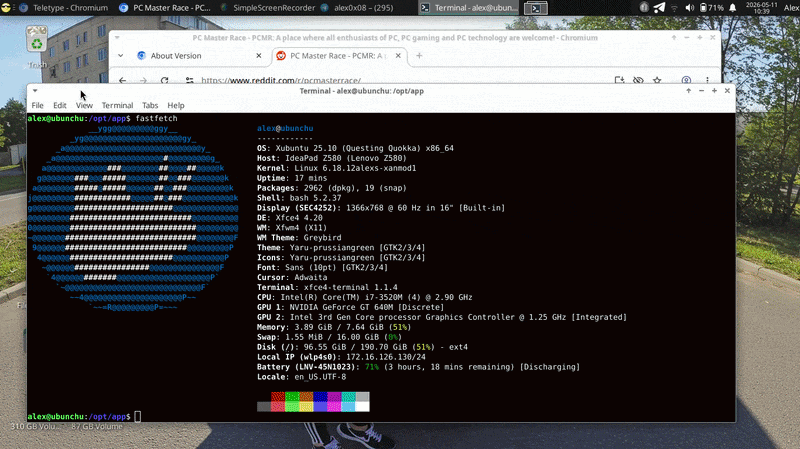Click the icon-only terminal taskbar button
800x449 pixels.
click(536, 8)
